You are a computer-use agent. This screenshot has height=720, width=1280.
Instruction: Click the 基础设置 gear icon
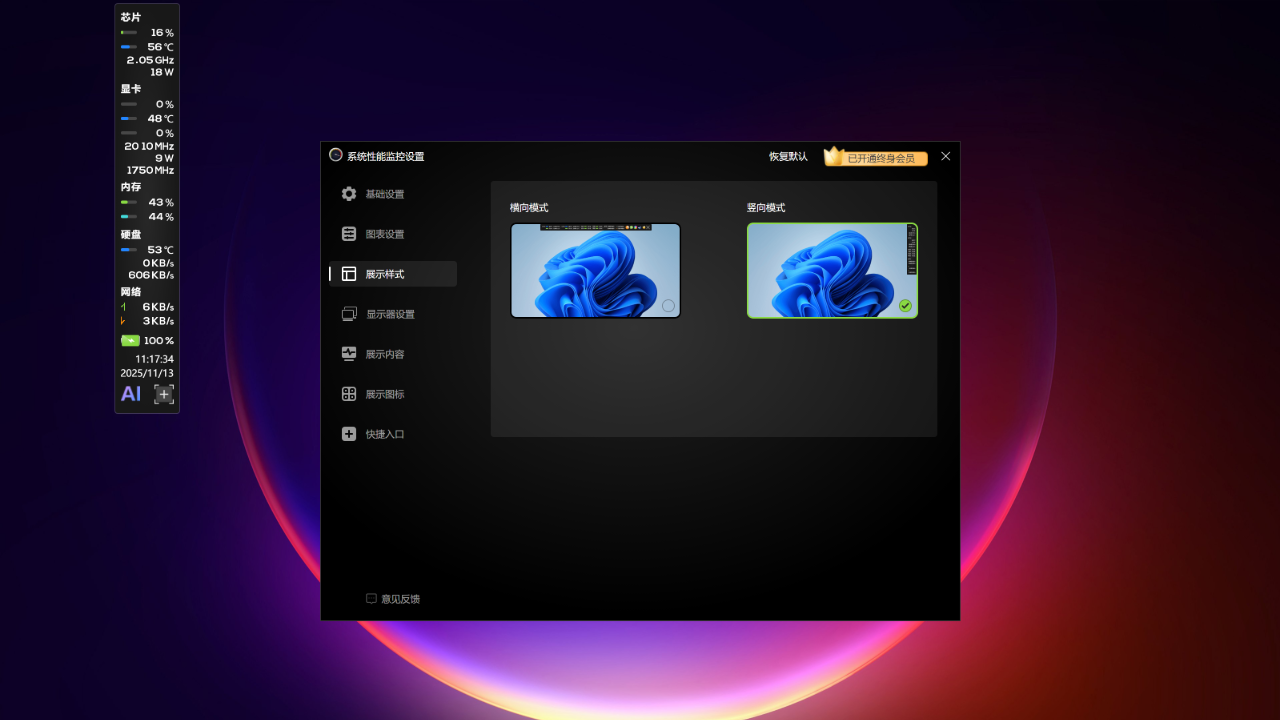click(x=348, y=194)
